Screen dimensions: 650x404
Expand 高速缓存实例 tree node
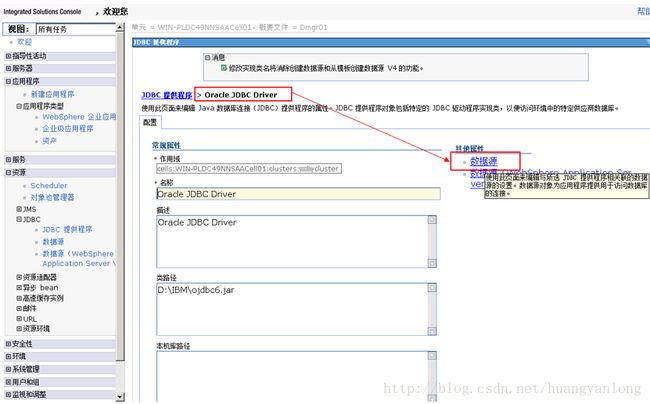click(x=19, y=298)
